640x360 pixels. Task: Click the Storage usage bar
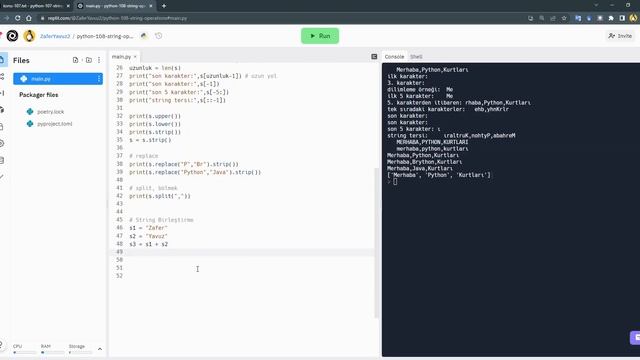tap(80, 352)
